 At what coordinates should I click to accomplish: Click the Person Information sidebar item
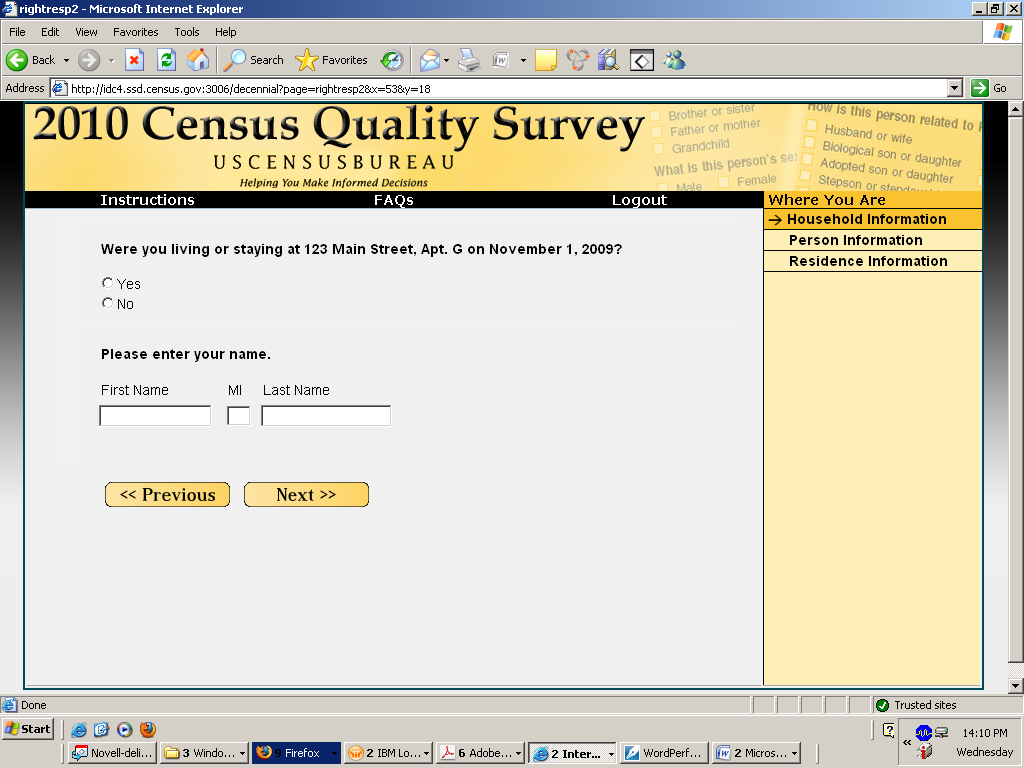pos(855,240)
